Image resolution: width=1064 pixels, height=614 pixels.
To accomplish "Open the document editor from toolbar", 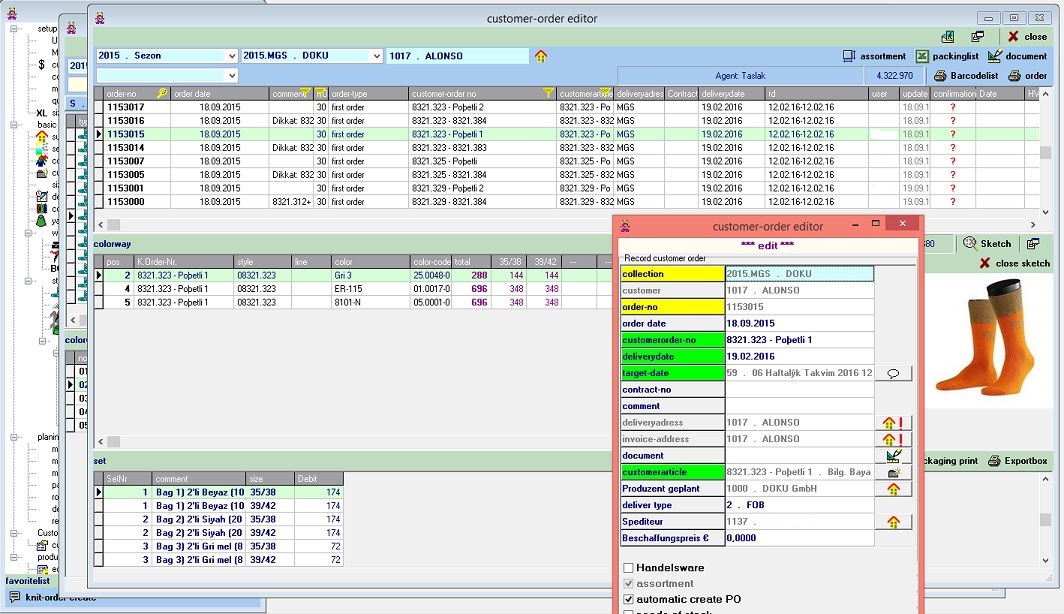I will point(1017,56).
